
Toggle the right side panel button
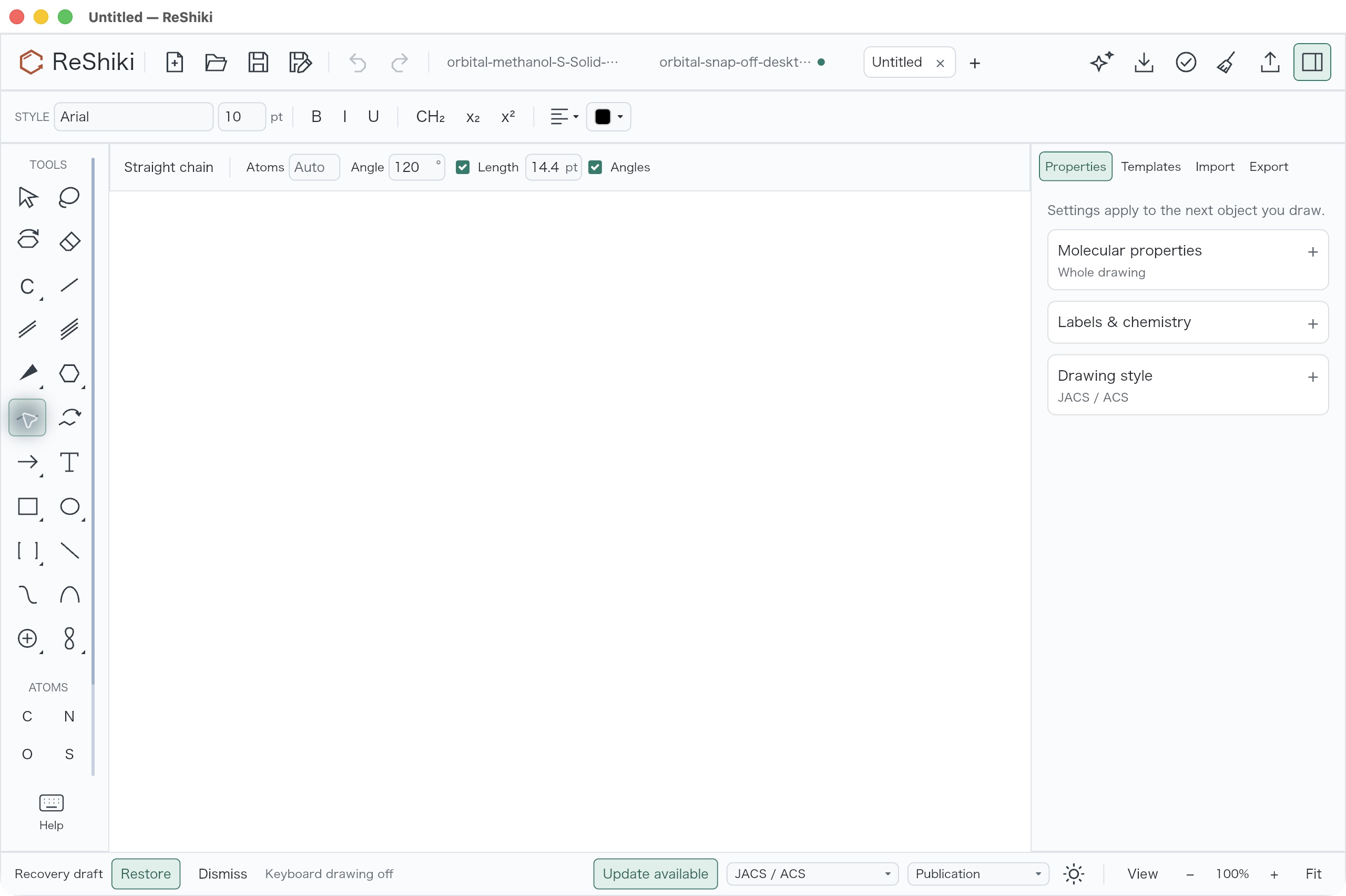coord(1312,62)
